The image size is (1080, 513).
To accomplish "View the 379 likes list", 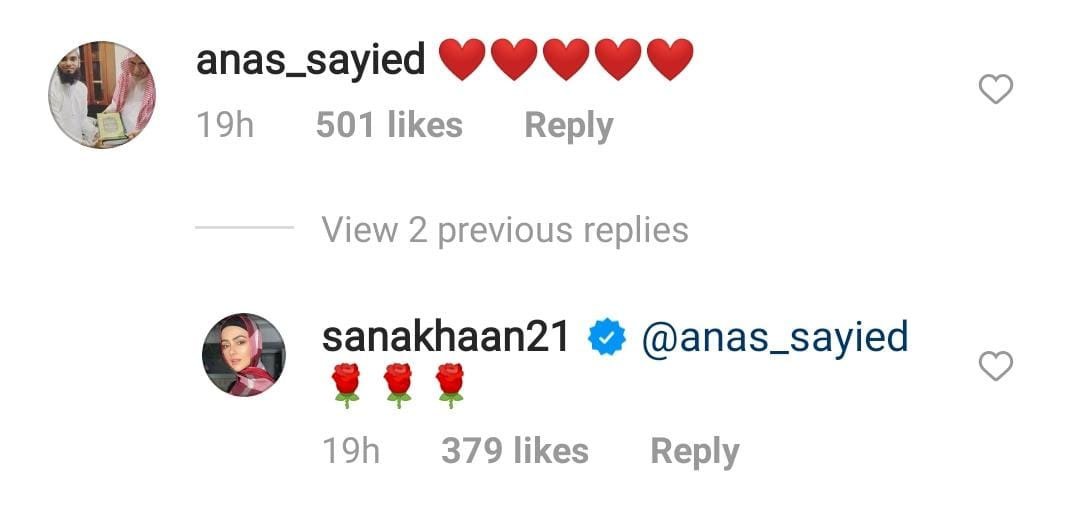I will (x=515, y=451).
